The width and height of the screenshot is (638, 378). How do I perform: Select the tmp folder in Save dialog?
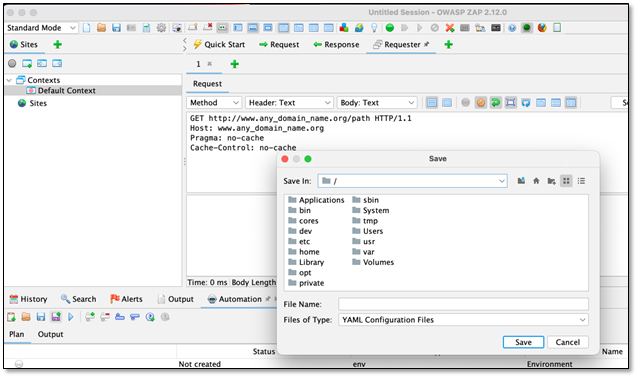(365, 221)
